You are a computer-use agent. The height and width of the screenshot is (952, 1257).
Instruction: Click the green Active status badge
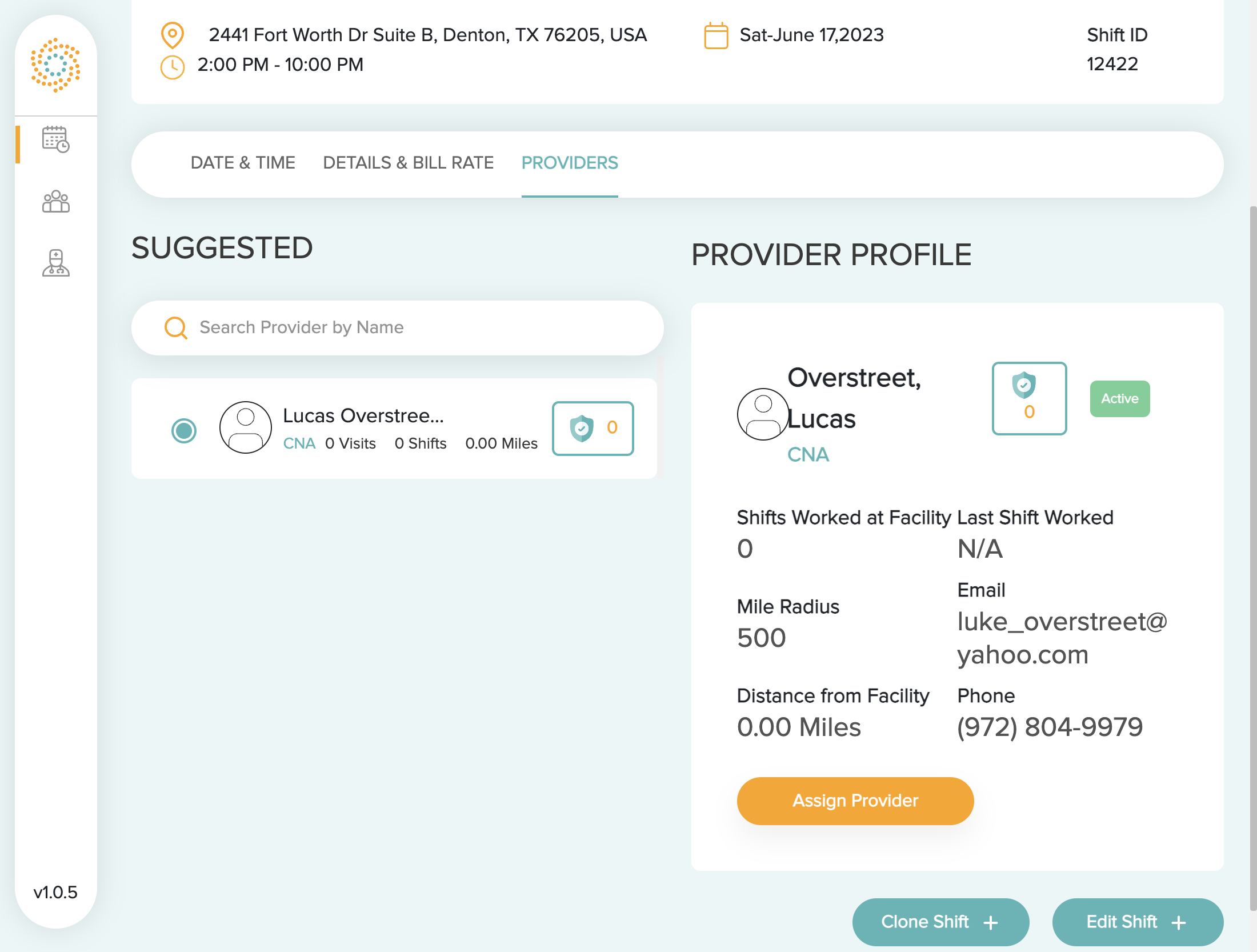tap(1120, 398)
